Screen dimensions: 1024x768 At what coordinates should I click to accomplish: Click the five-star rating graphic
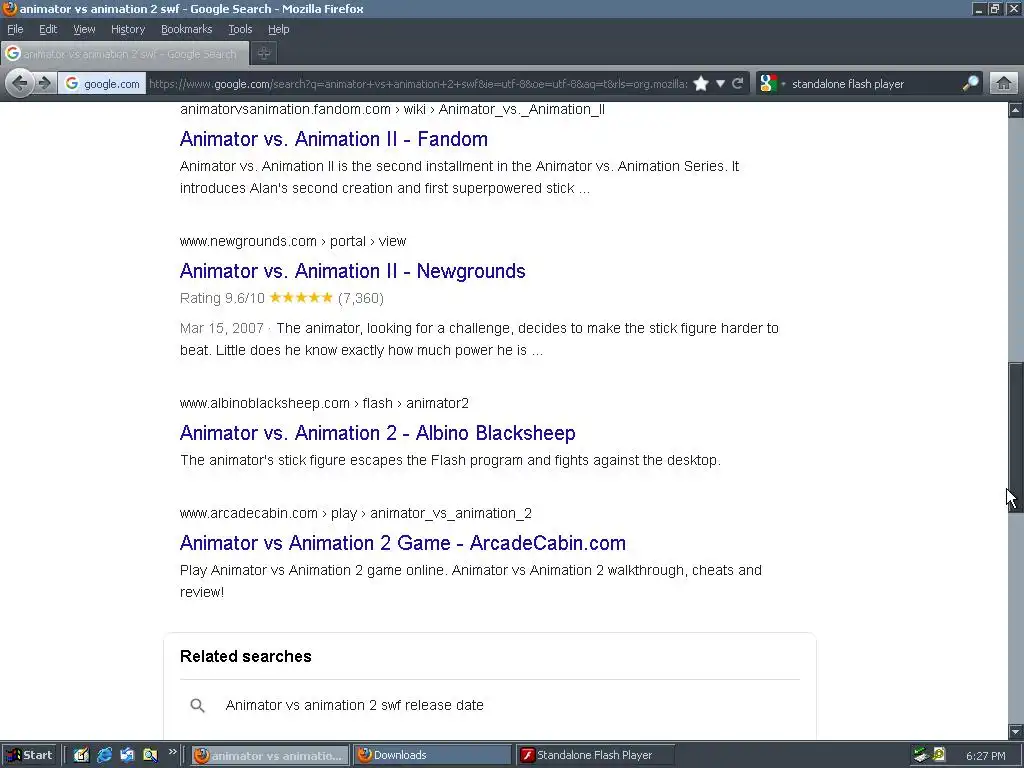[x=301, y=298]
